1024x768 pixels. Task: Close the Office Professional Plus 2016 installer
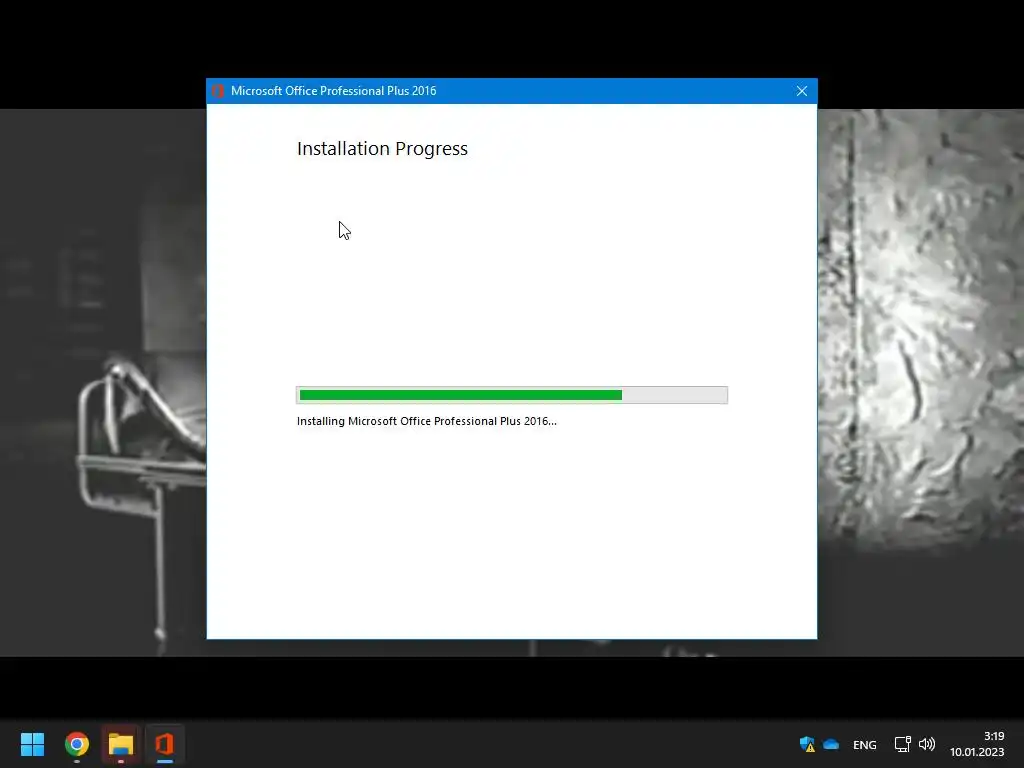[x=802, y=91]
